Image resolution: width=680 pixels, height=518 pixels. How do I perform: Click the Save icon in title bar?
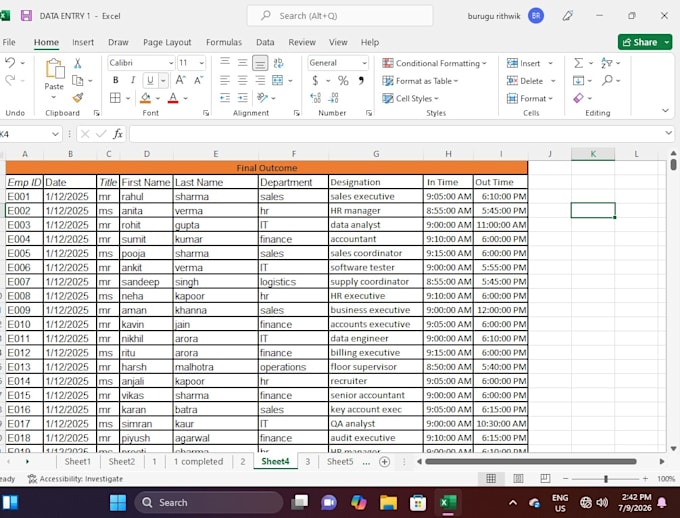(x=26, y=16)
